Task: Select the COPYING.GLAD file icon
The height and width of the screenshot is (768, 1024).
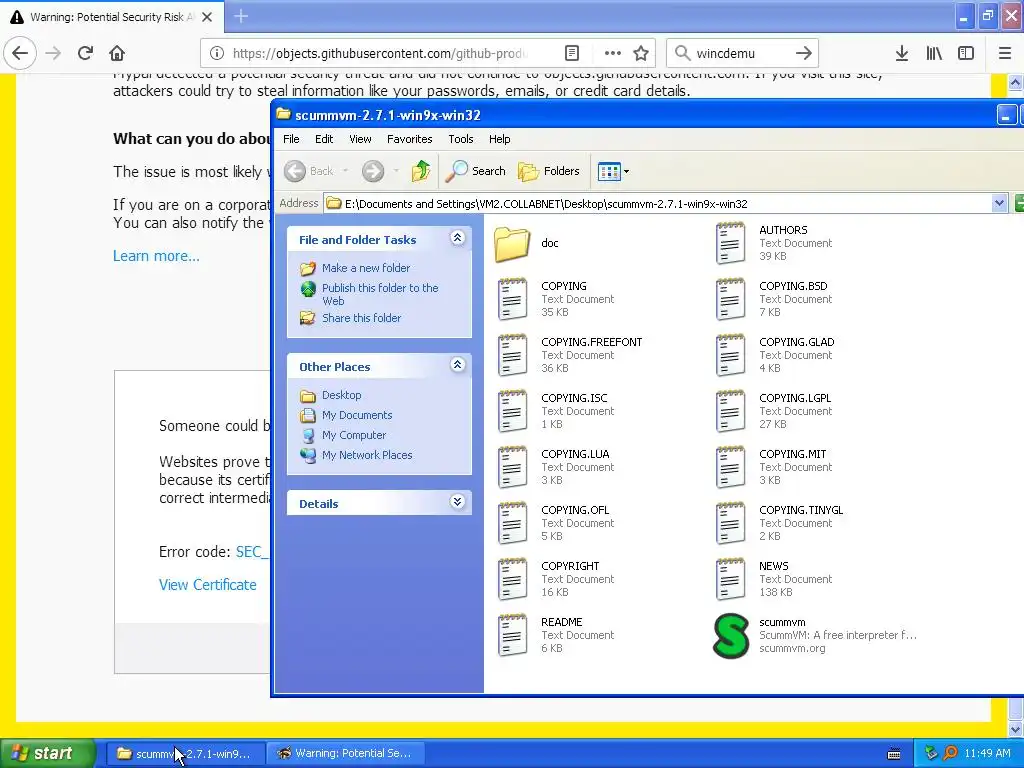Action: point(730,355)
